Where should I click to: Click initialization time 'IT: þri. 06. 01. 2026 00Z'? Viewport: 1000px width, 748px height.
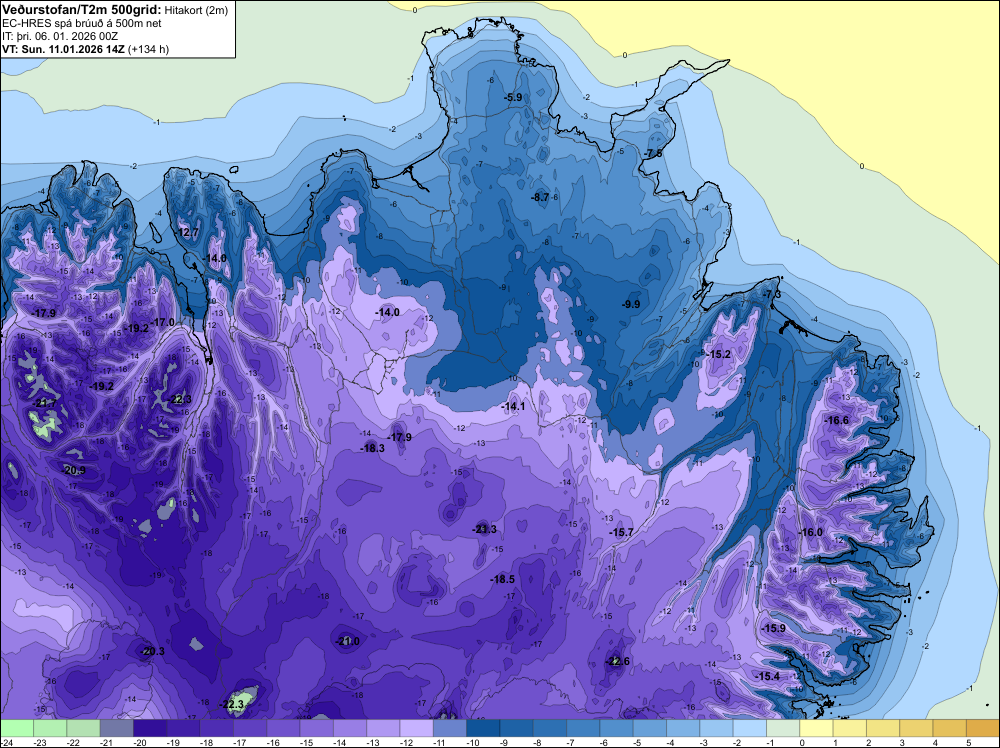point(60,36)
